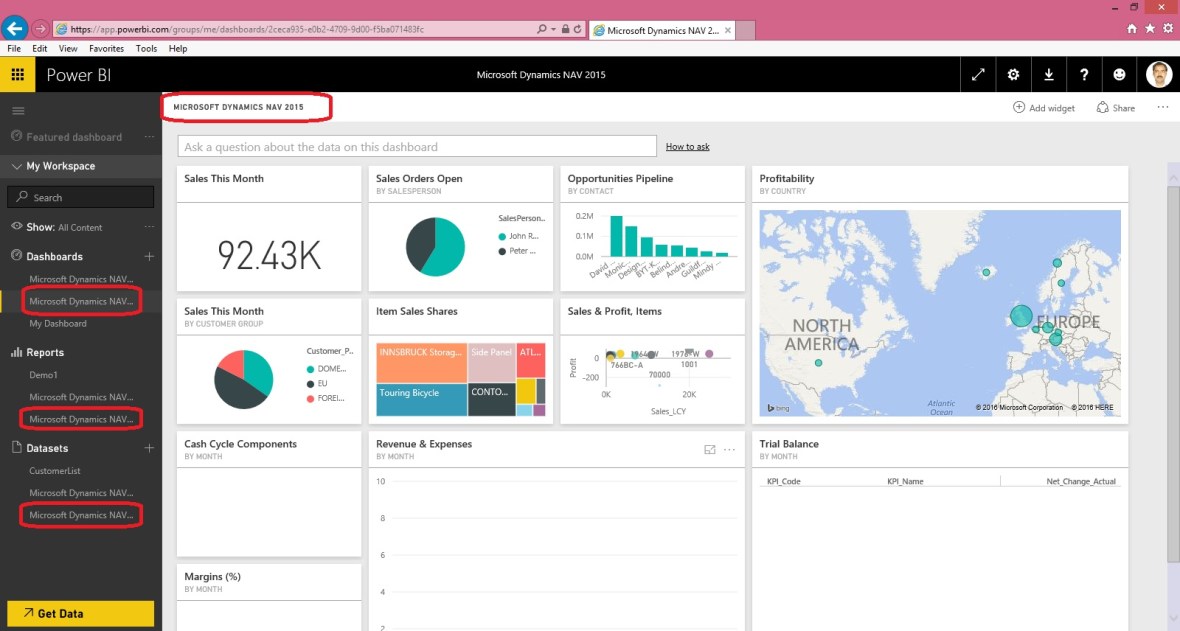The image size is (1180, 631).
Task: Click the Get Data button
Action: tap(80, 613)
